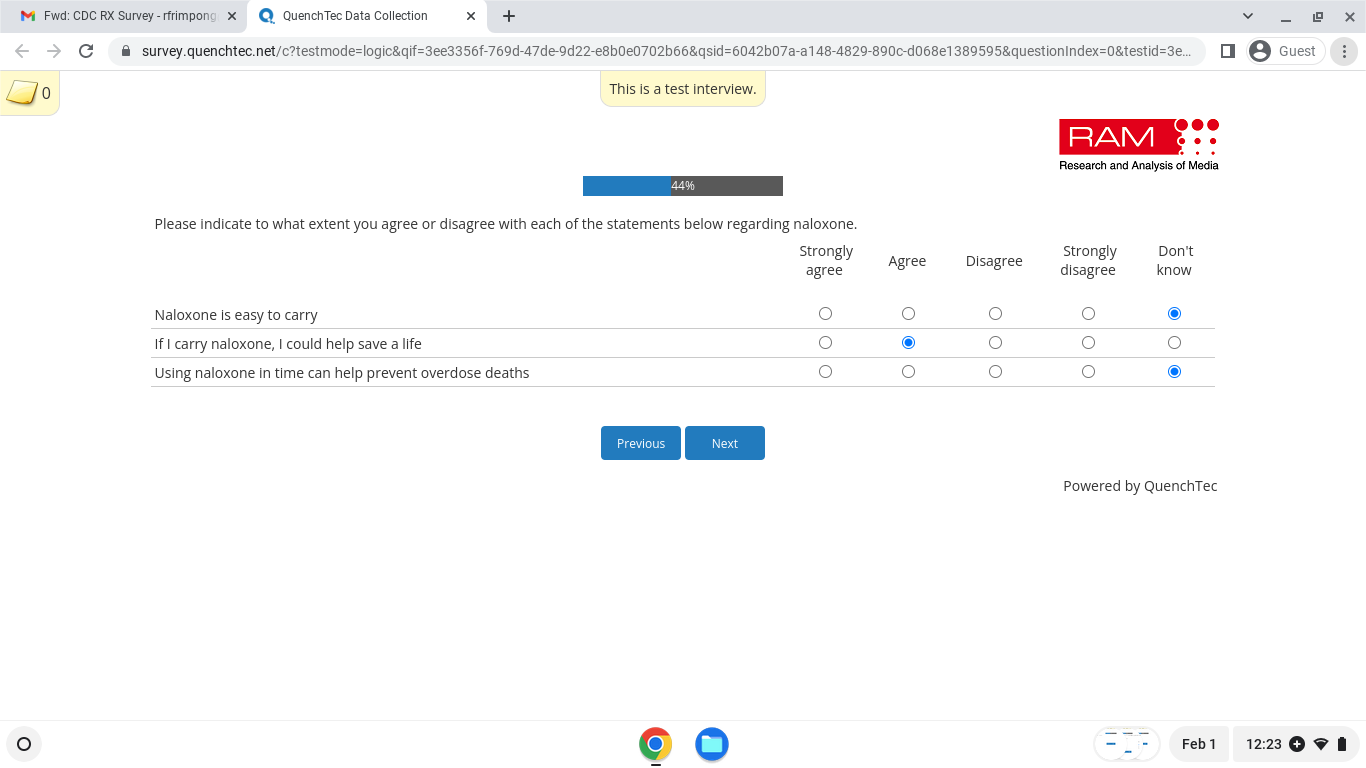Image resolution: width=1366 pixels, height=768 pixels.
Task: Open the Chrome three-dot menu
Action: tap(1345, 51)
